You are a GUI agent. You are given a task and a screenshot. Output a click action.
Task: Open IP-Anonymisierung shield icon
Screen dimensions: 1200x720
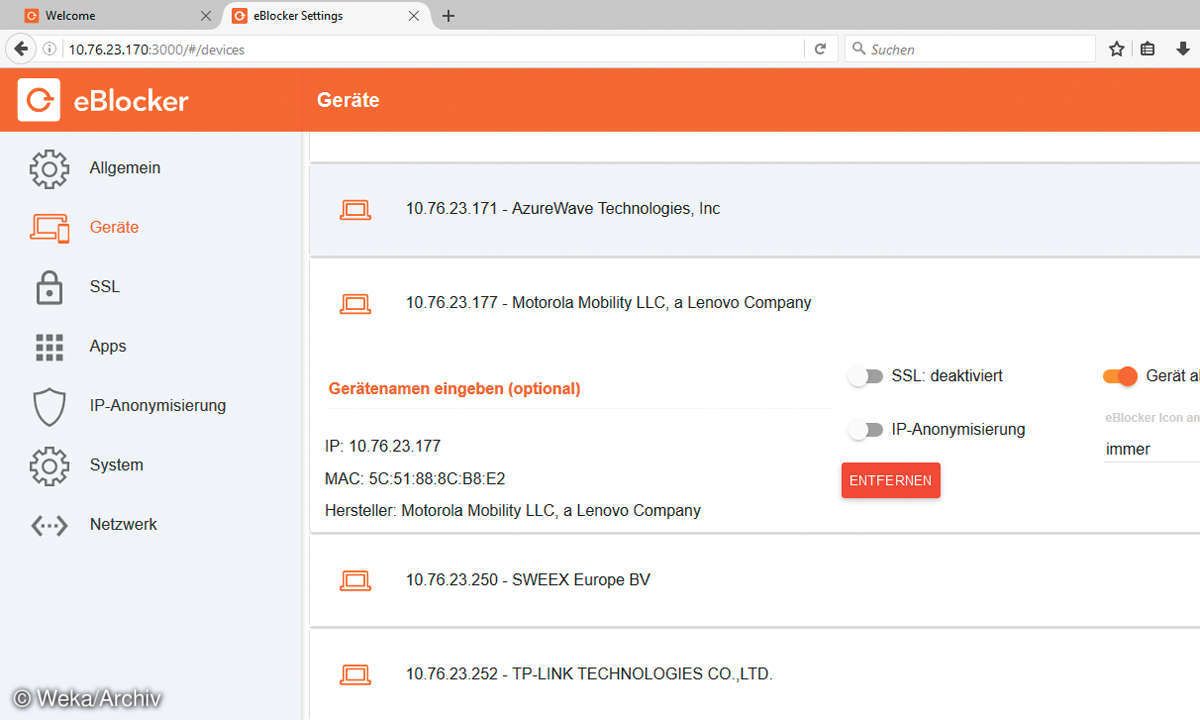pos(49,406)
